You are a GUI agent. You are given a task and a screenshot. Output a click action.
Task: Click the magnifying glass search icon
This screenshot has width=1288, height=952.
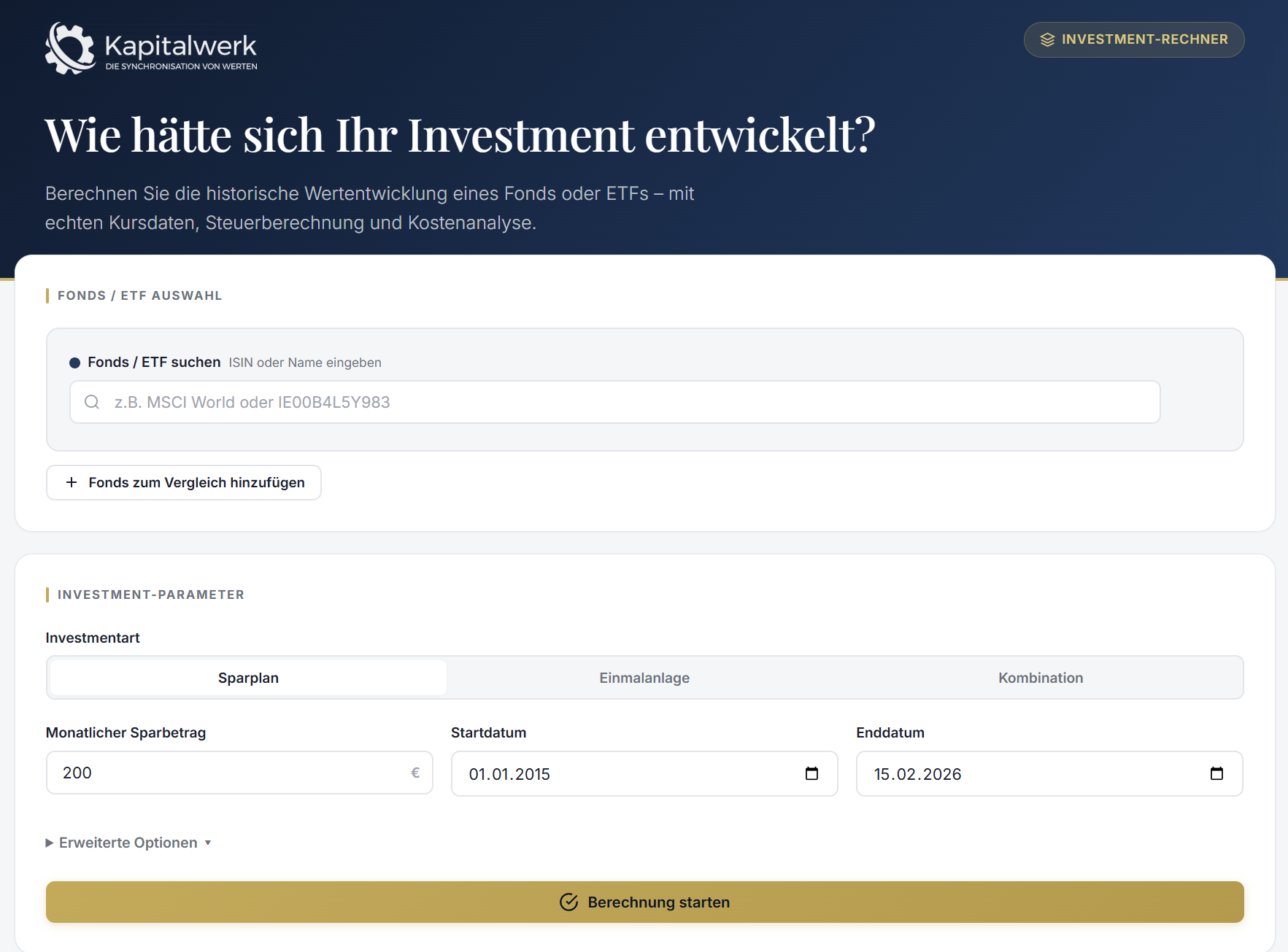[92, 402]
